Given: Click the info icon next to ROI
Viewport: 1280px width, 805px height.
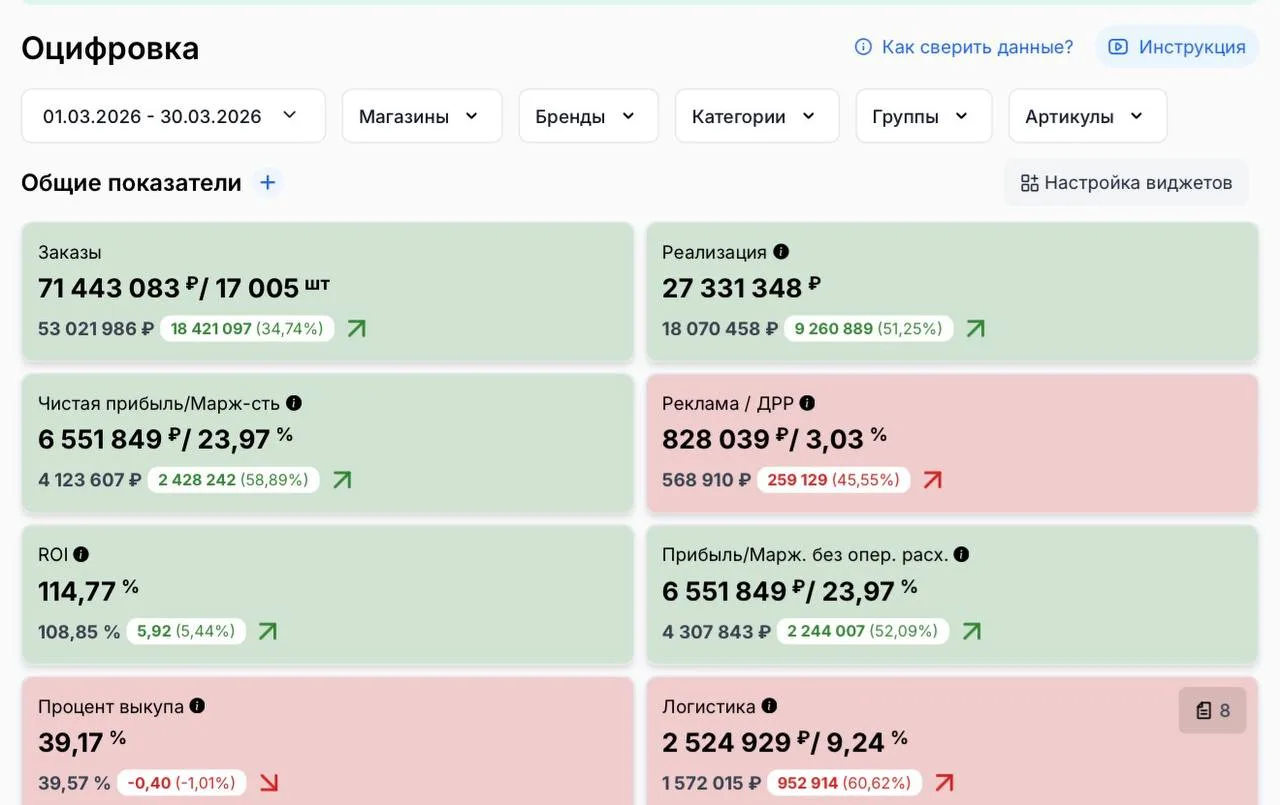Looking at the screenshot, I should (x=81, y=554).
